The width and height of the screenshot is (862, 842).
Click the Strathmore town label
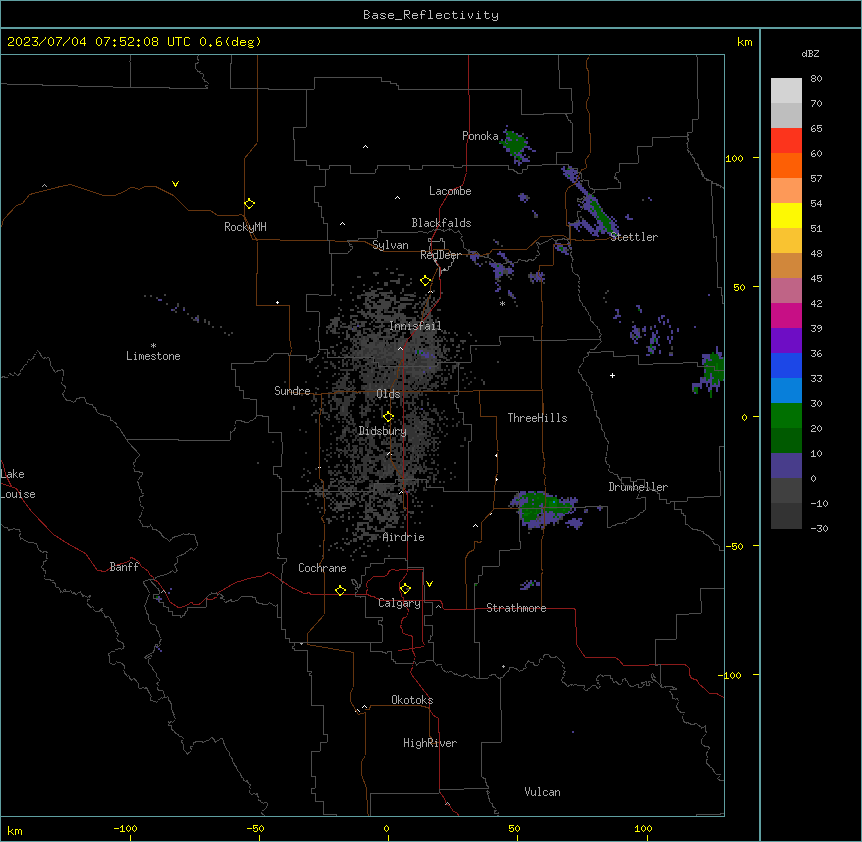[516, 608]
